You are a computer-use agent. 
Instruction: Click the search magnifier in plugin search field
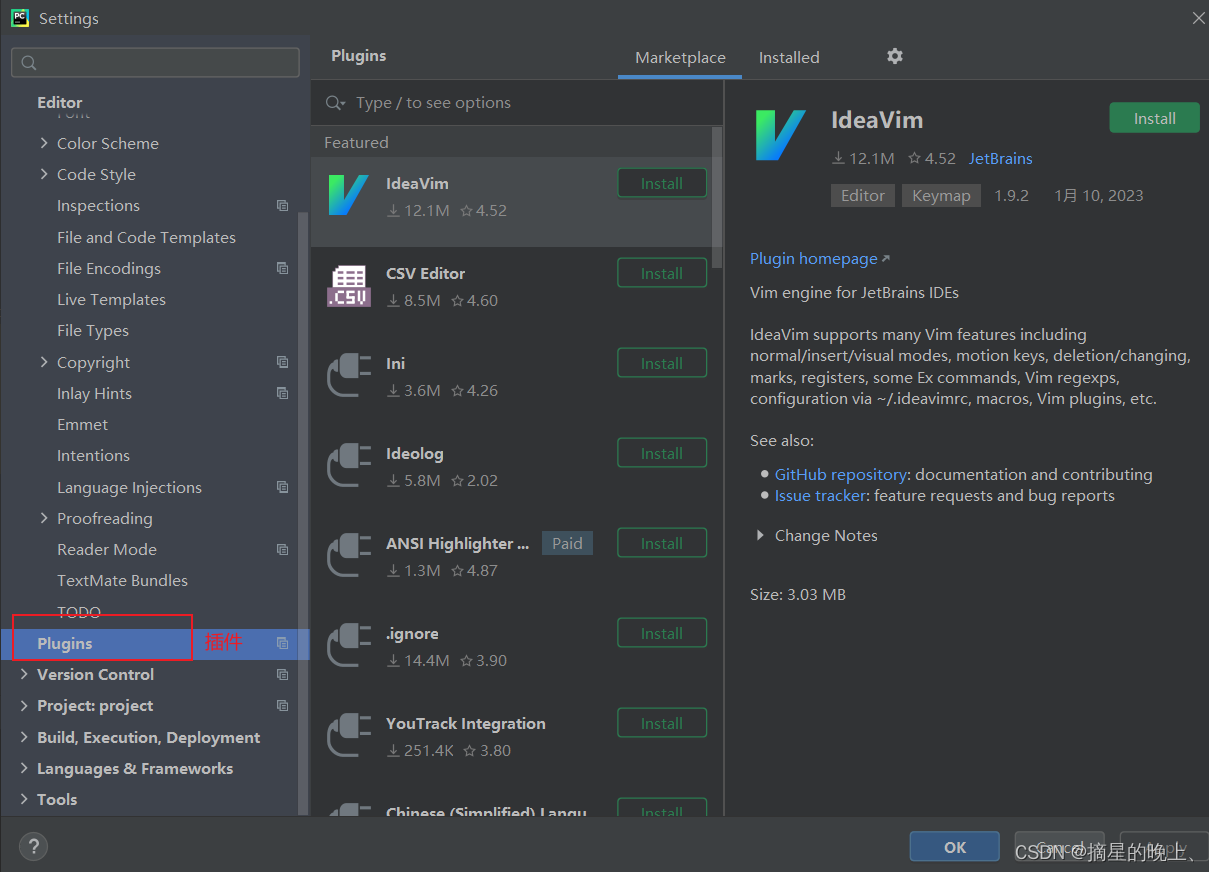pos(335,103)
